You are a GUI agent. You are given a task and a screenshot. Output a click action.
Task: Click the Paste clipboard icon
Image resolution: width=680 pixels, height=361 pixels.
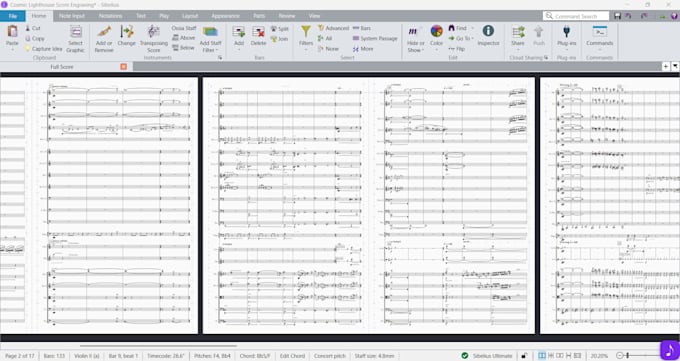(12, 31)
